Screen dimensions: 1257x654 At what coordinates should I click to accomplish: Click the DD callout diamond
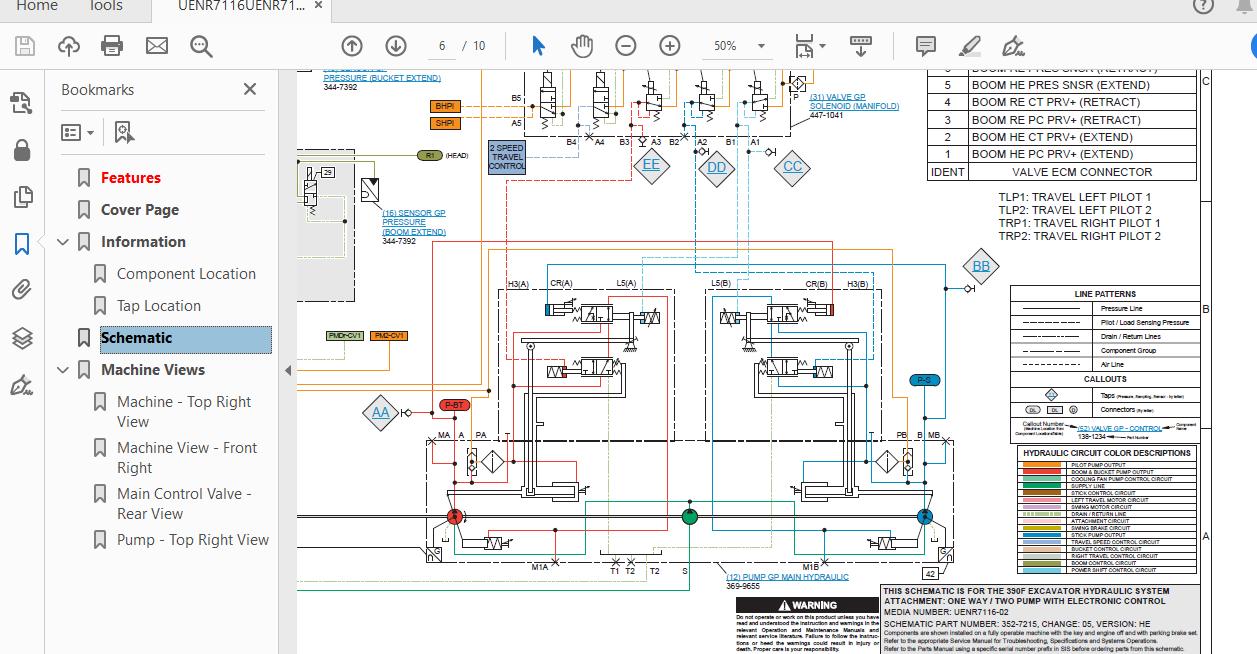[x=717, y=167]
